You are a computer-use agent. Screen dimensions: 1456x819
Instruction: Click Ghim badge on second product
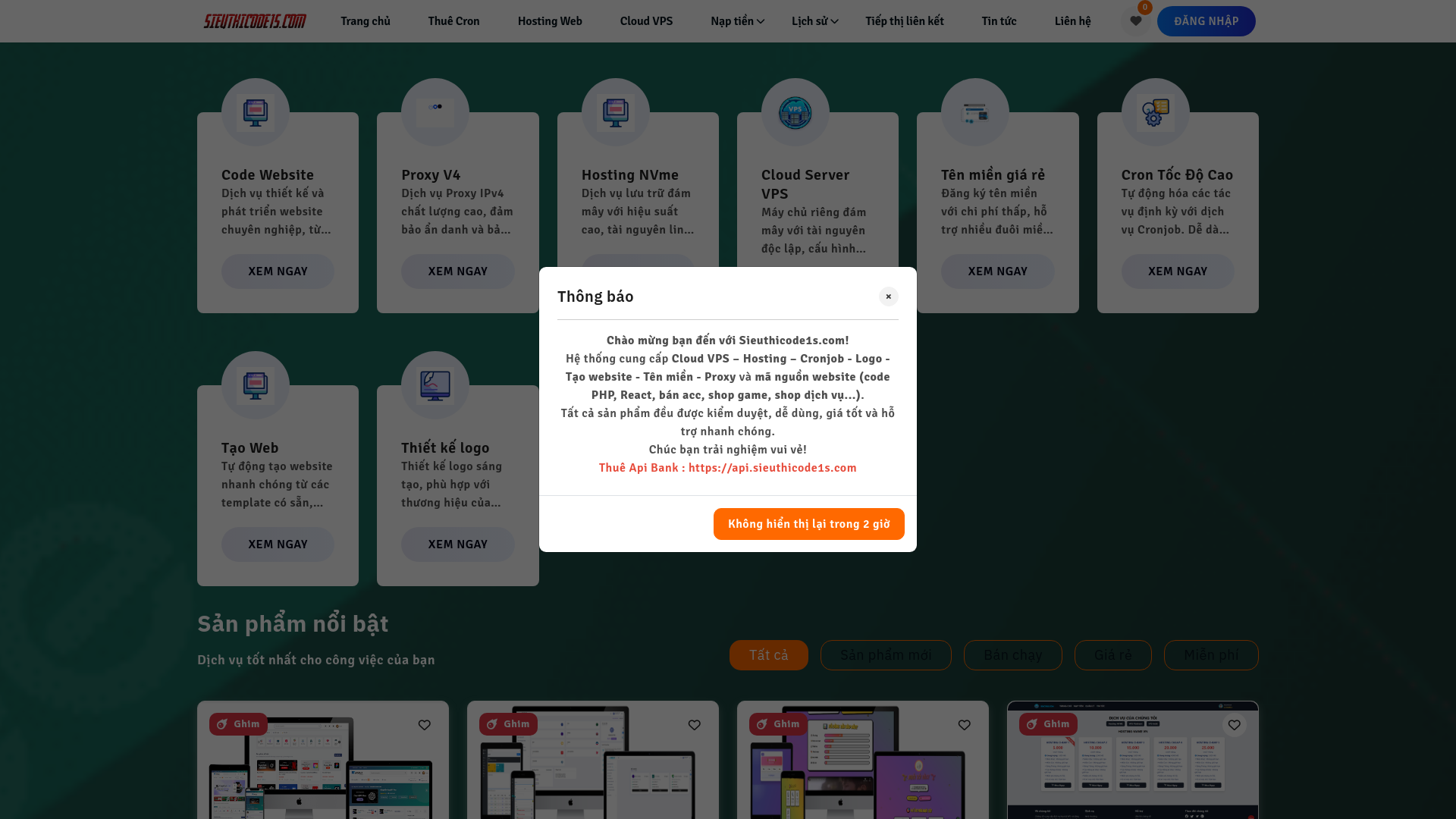[x=508, y=724]
